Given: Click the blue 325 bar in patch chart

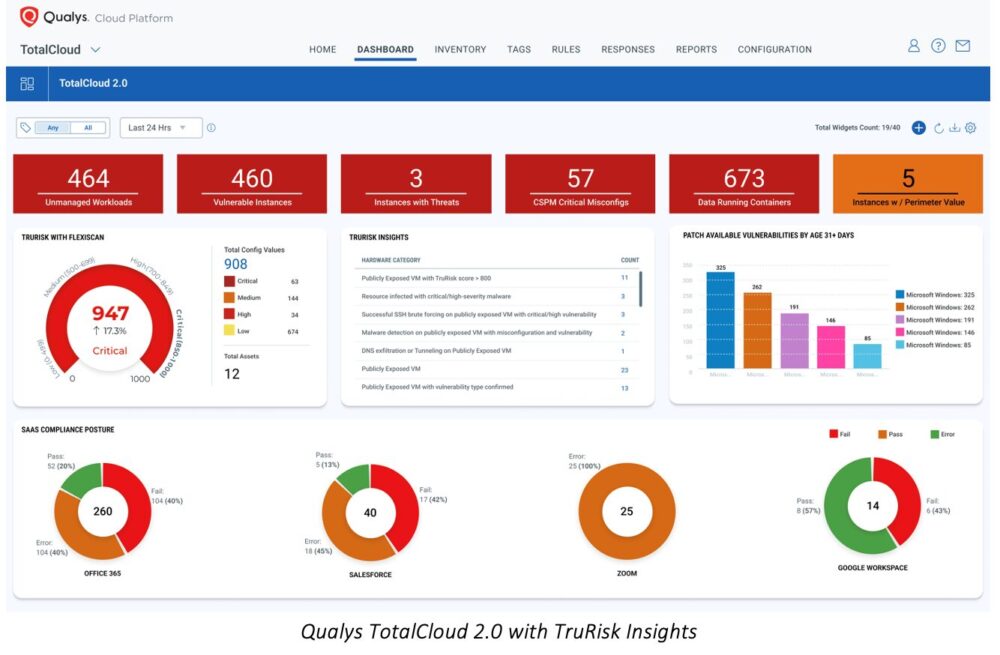Looking at the screenshot, I should click(x=720, y=320).
